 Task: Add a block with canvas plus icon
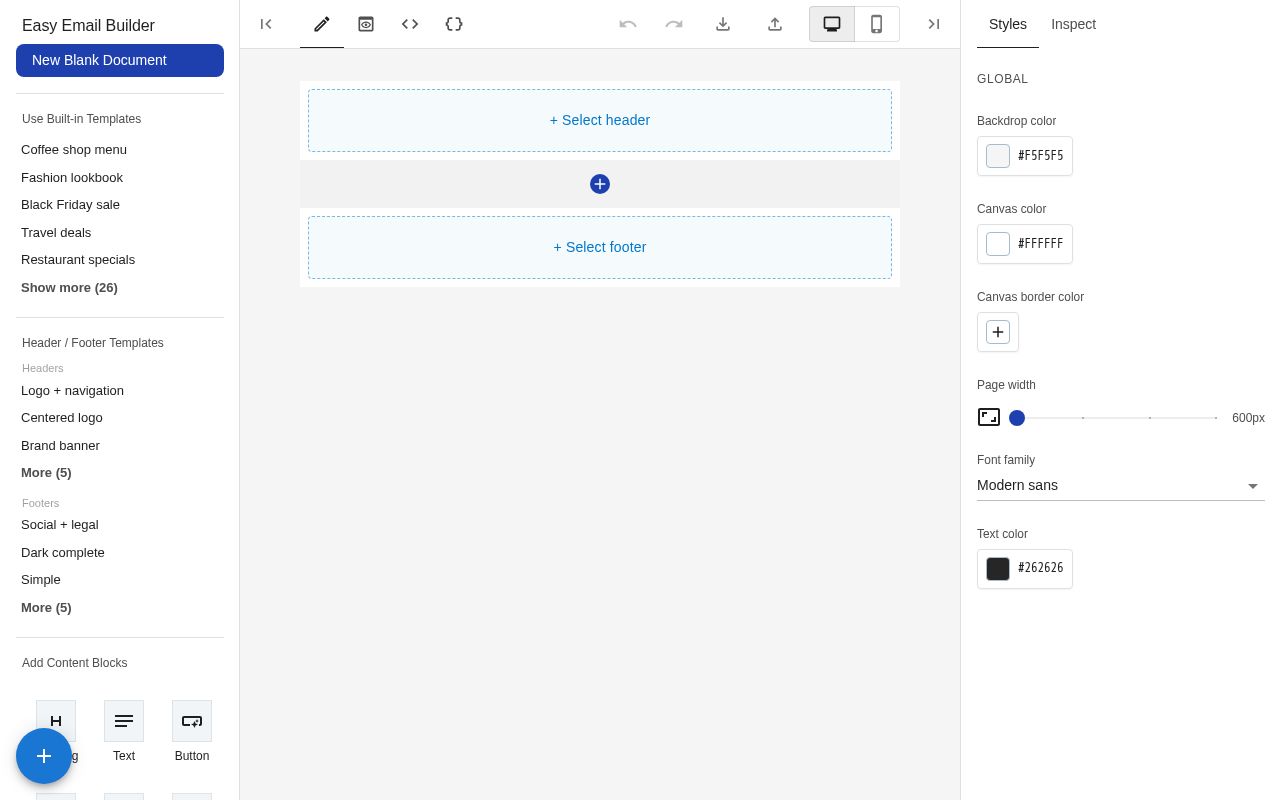click(600, 184)
